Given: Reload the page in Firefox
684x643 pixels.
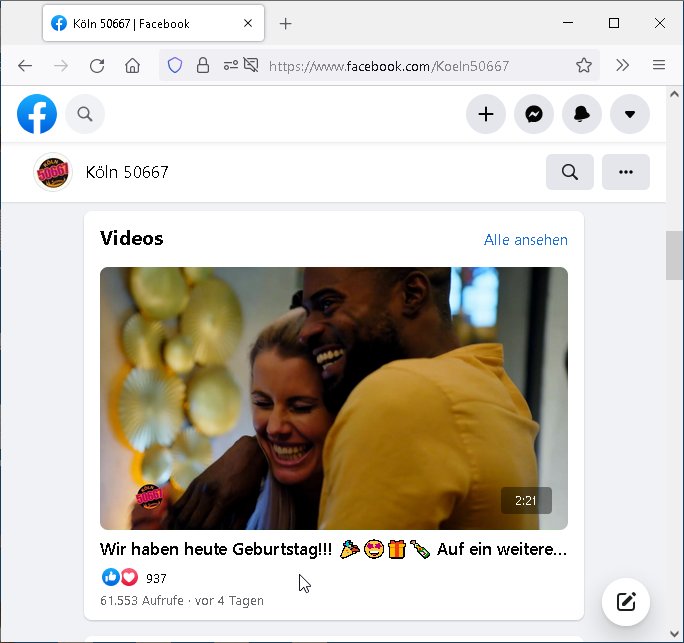Looking at the screenshot, I should click(x=97, y=66).
